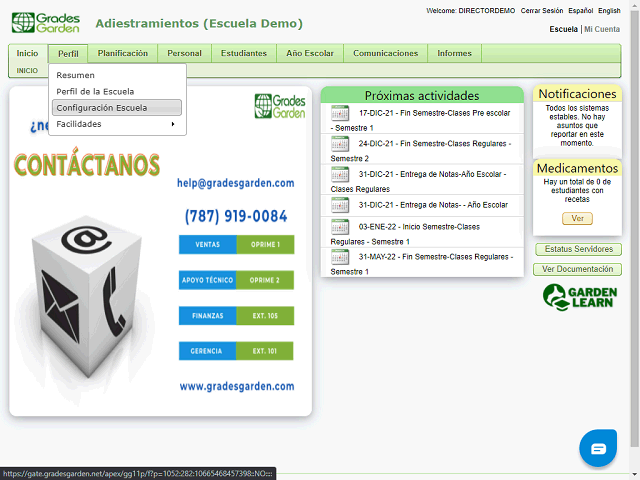This screenshot has height=480, width=640.
Task: Select Resumen from Perfil menu
Action: pos(76,75)
